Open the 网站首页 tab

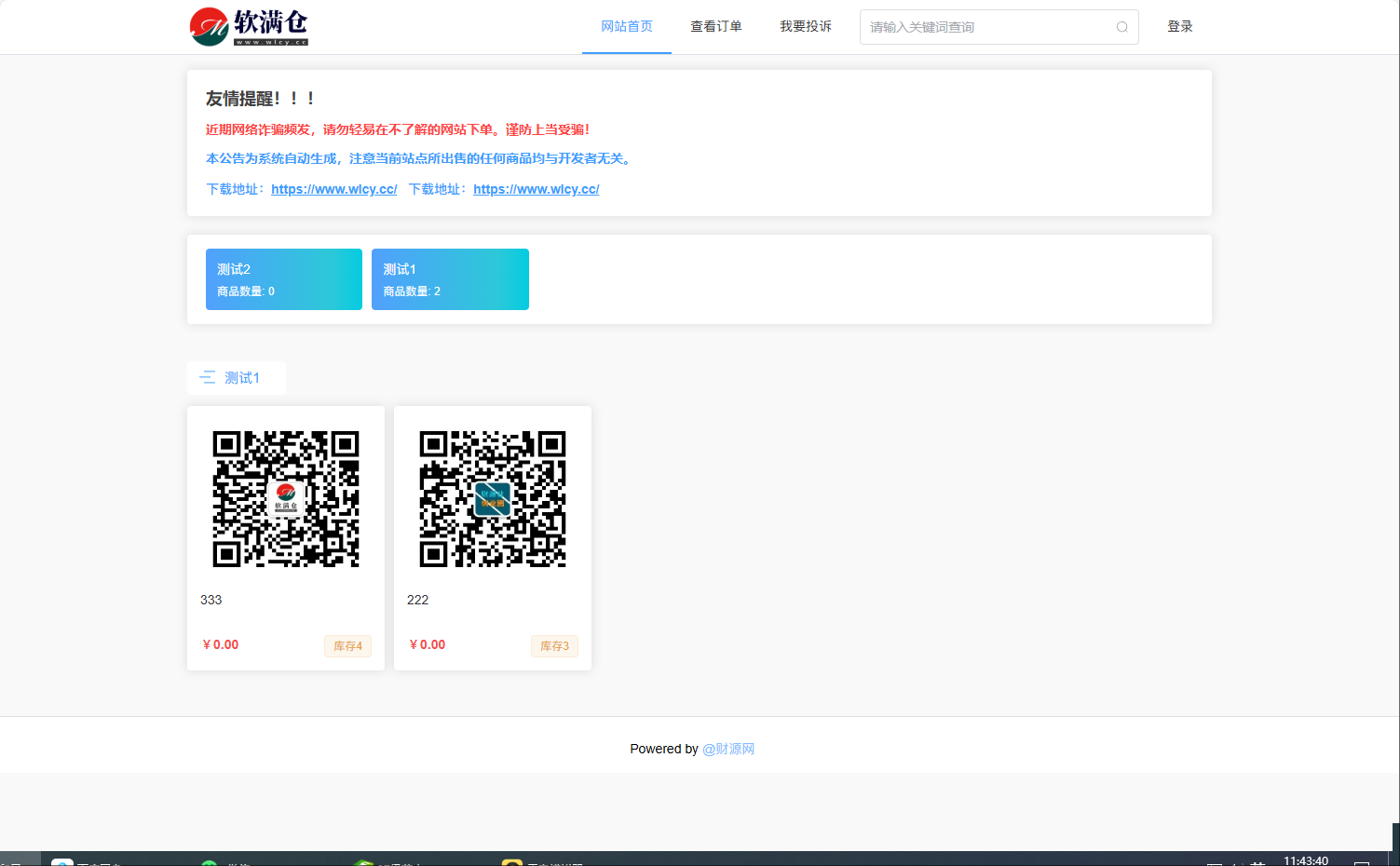click(626, 27)
